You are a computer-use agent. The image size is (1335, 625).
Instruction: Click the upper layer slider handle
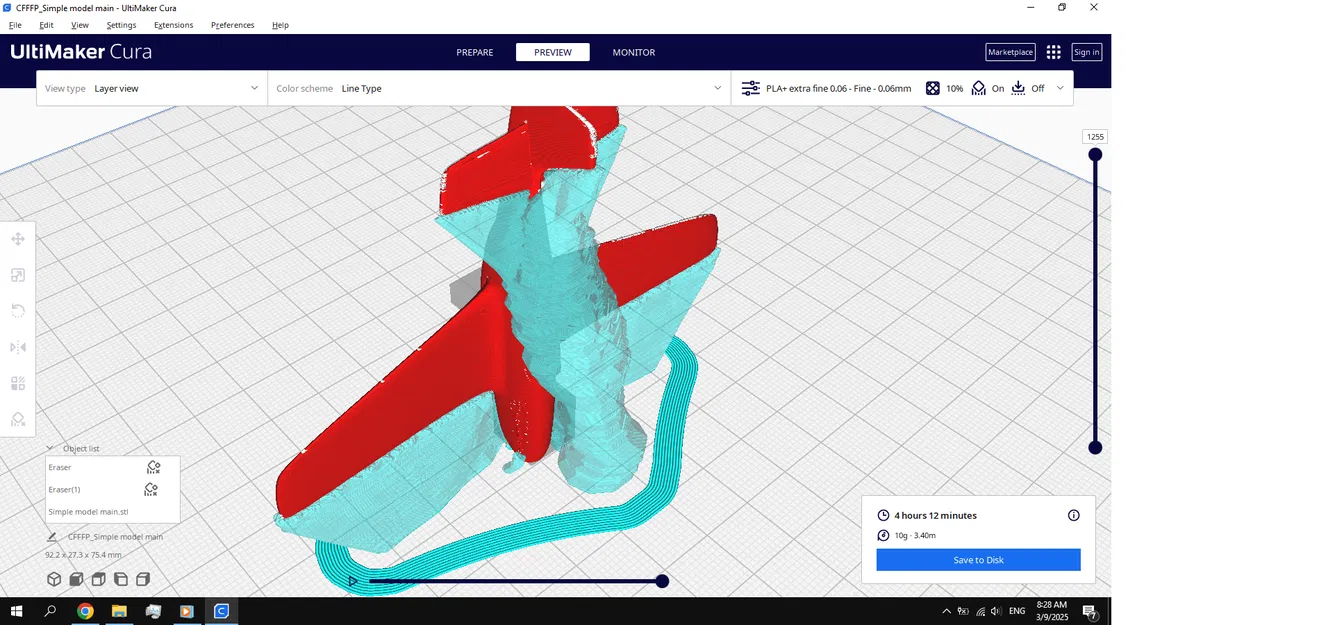[1095, 154]
